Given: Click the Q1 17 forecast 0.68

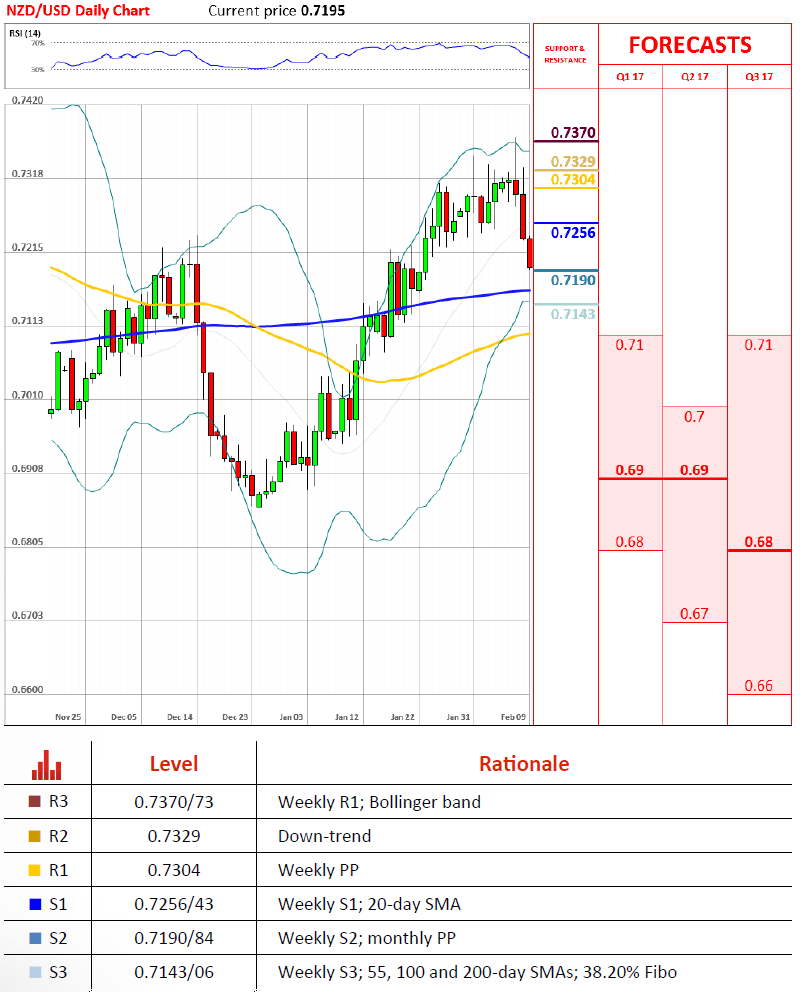Looking at the screenshot, I should (630, 542).
